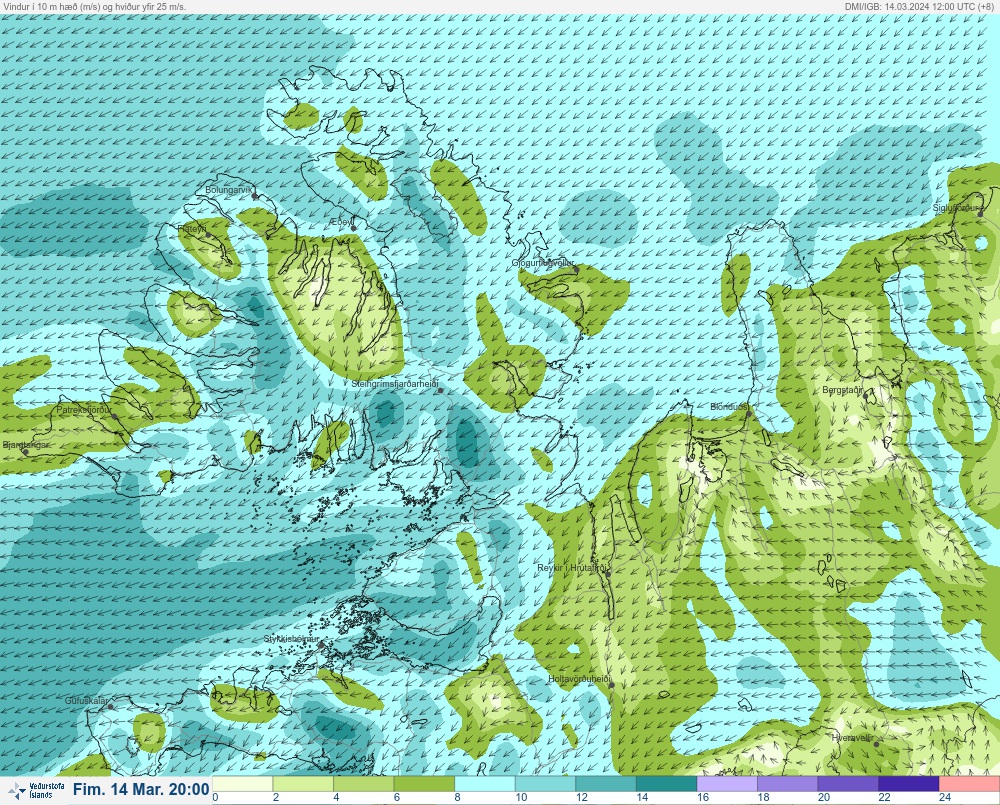The height and width of the screenshot is (805, 1000).
Task: Click the Veðurstofa Íslands logo
Action: coord(35,791)
